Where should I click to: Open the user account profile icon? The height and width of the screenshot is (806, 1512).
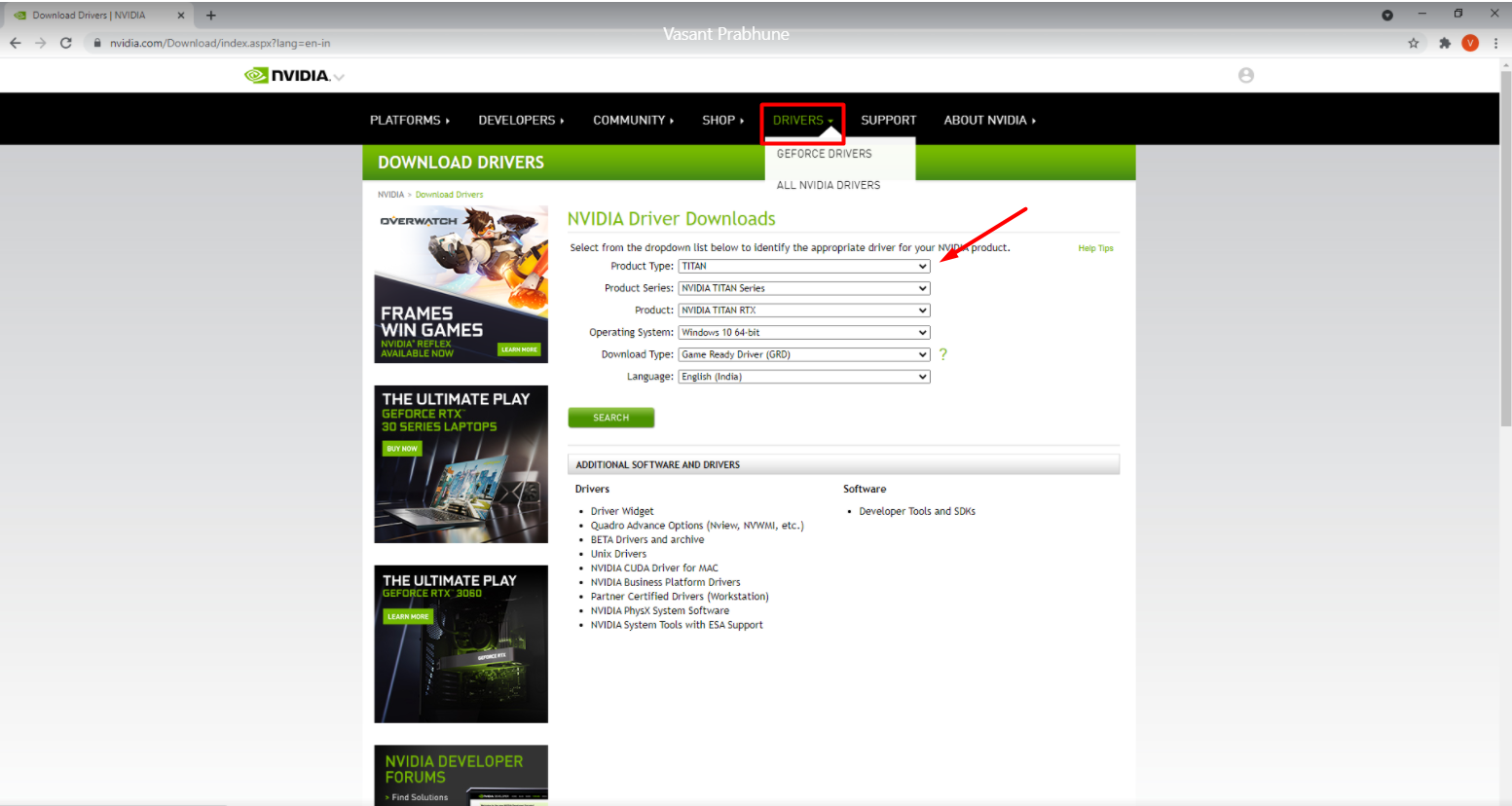pos(1245,75)
